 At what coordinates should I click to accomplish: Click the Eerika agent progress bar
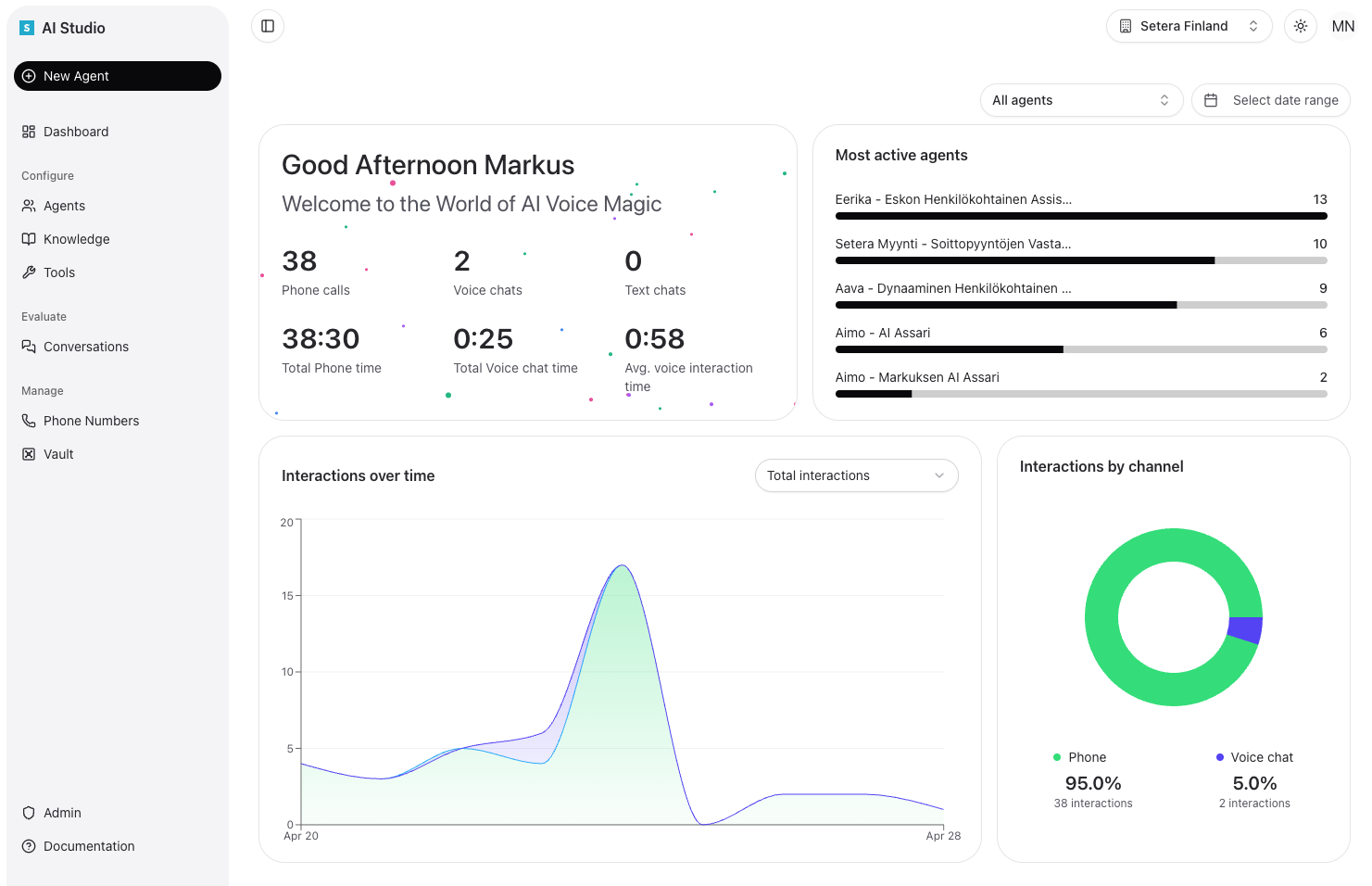[1080, 216]
